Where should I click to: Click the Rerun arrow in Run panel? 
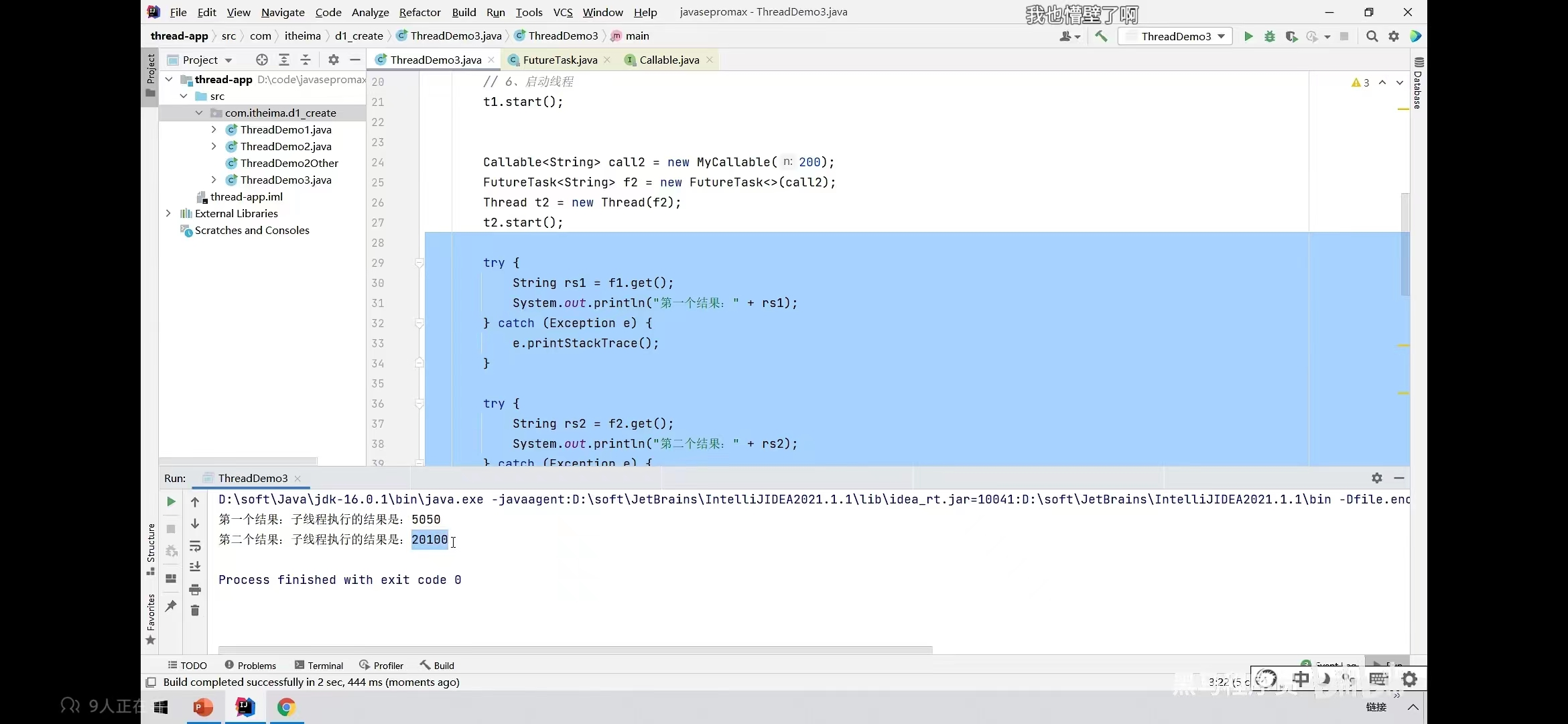171,501
